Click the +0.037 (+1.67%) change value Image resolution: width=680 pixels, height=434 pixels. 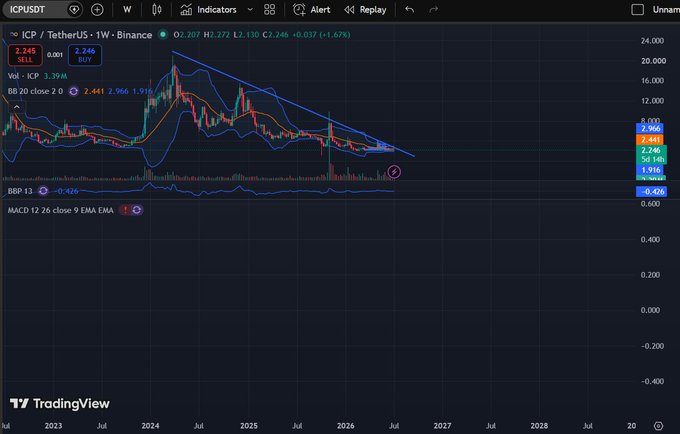[x=321, y=35]
